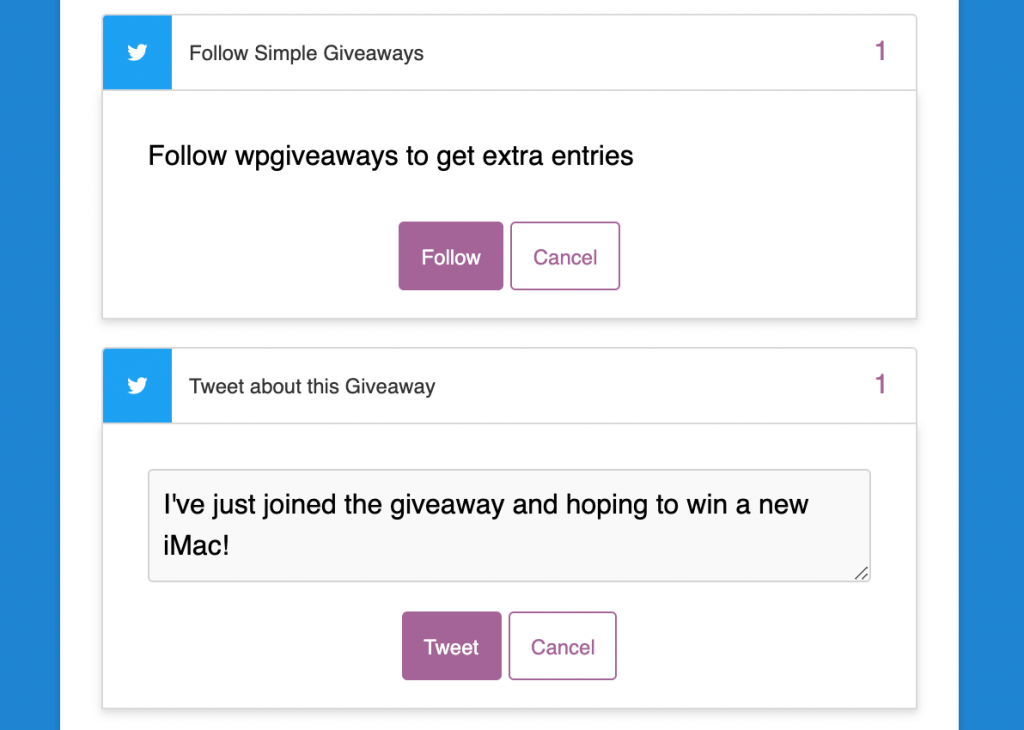
Task: Click the entry count 1 in the Follow row
Action: (x=880, y=51)
